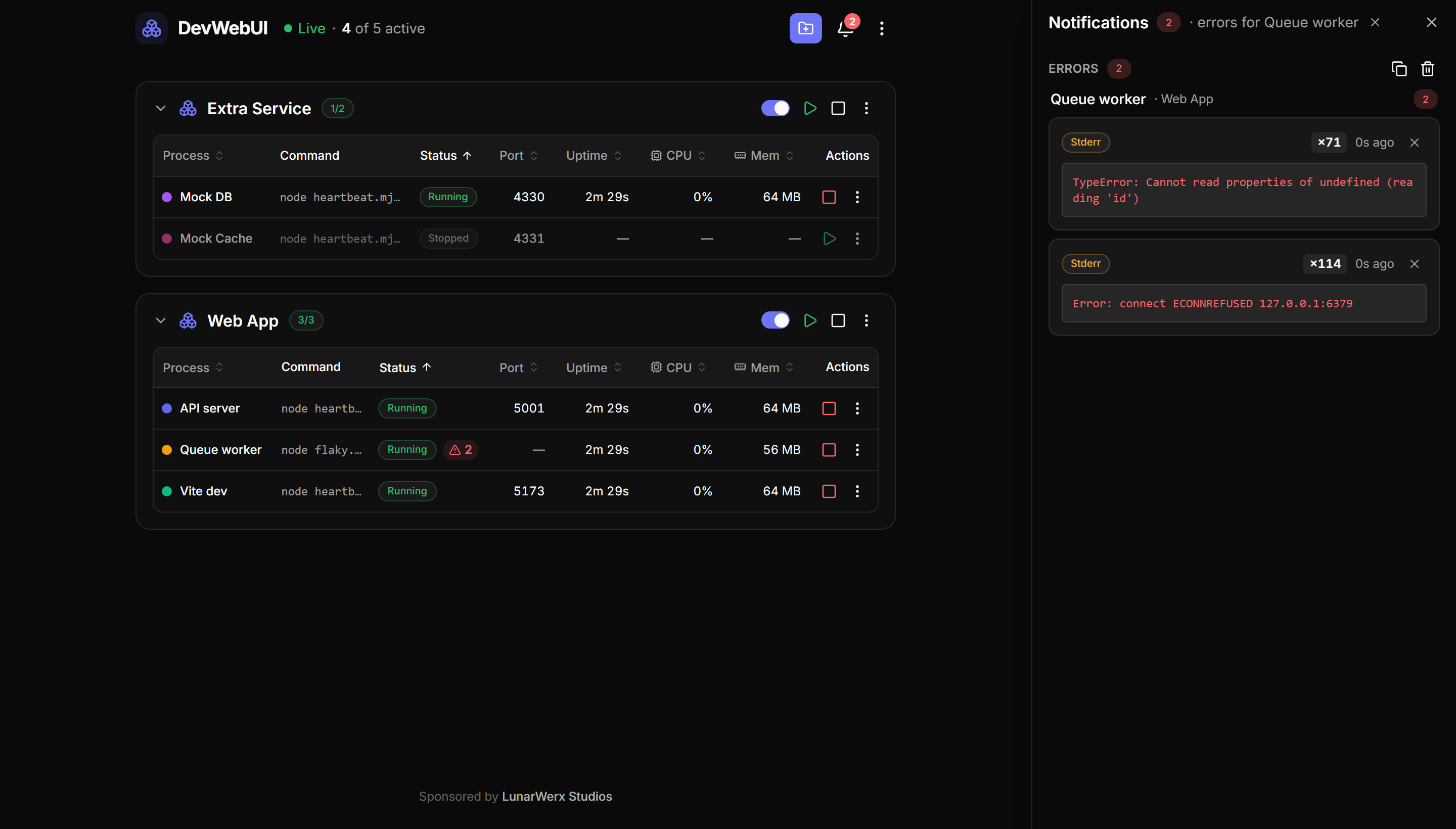
Task: Stop the API server process
Action: point(829,408)
